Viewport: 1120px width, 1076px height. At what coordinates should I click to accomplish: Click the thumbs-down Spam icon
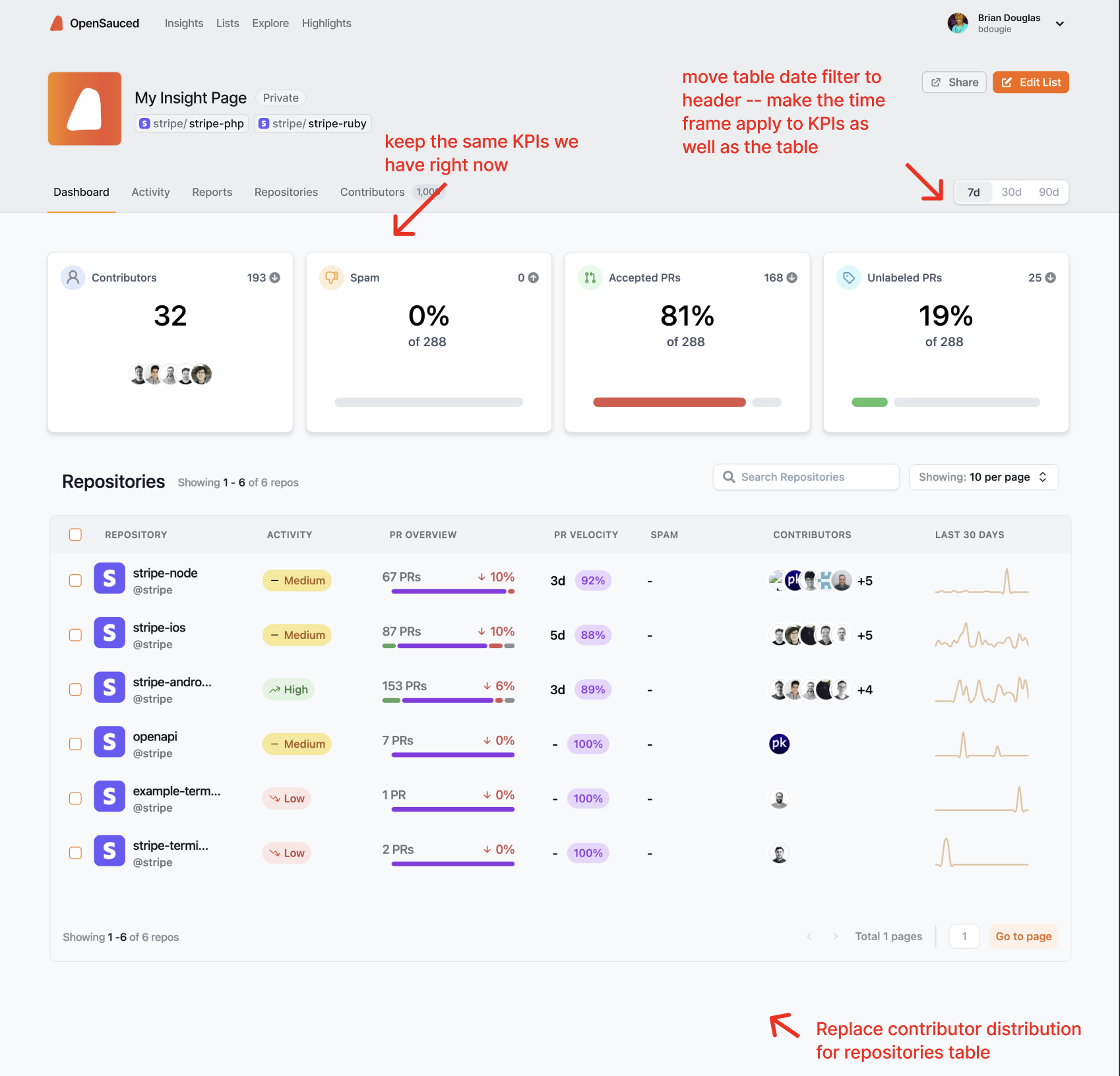pos(331,278)
